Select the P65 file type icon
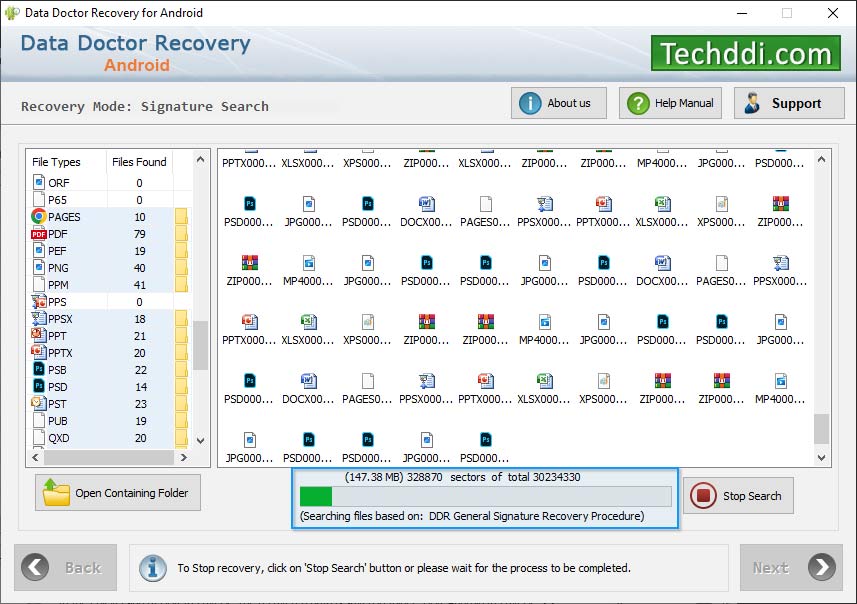This screenshot has width=857, height=604. (x=39, y=200)
